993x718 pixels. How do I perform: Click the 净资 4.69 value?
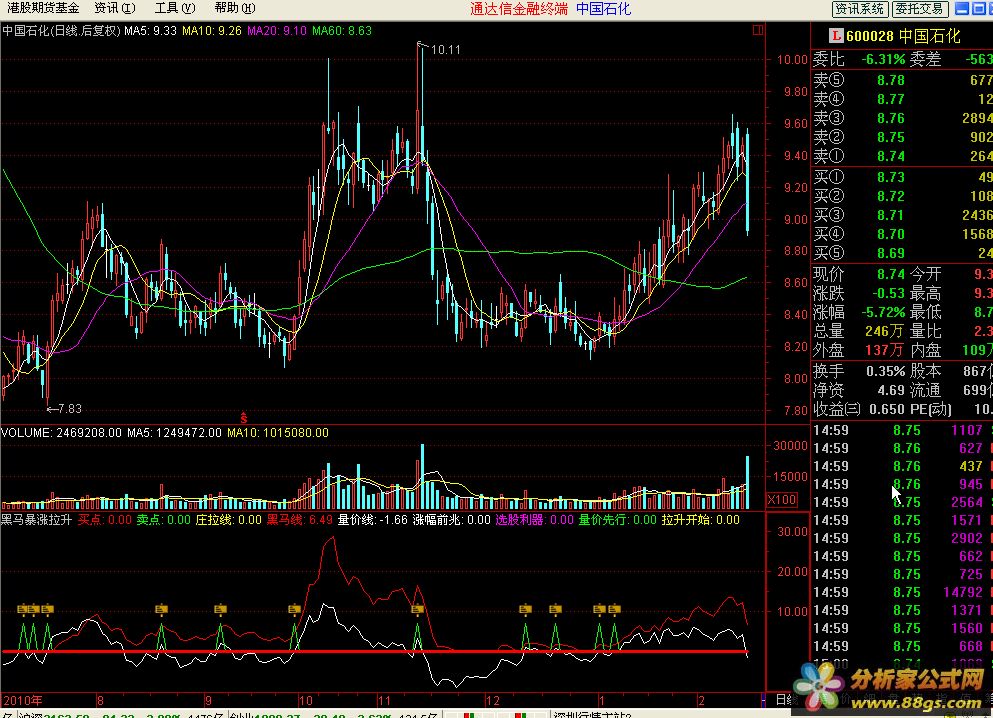(x=891, y=390)
